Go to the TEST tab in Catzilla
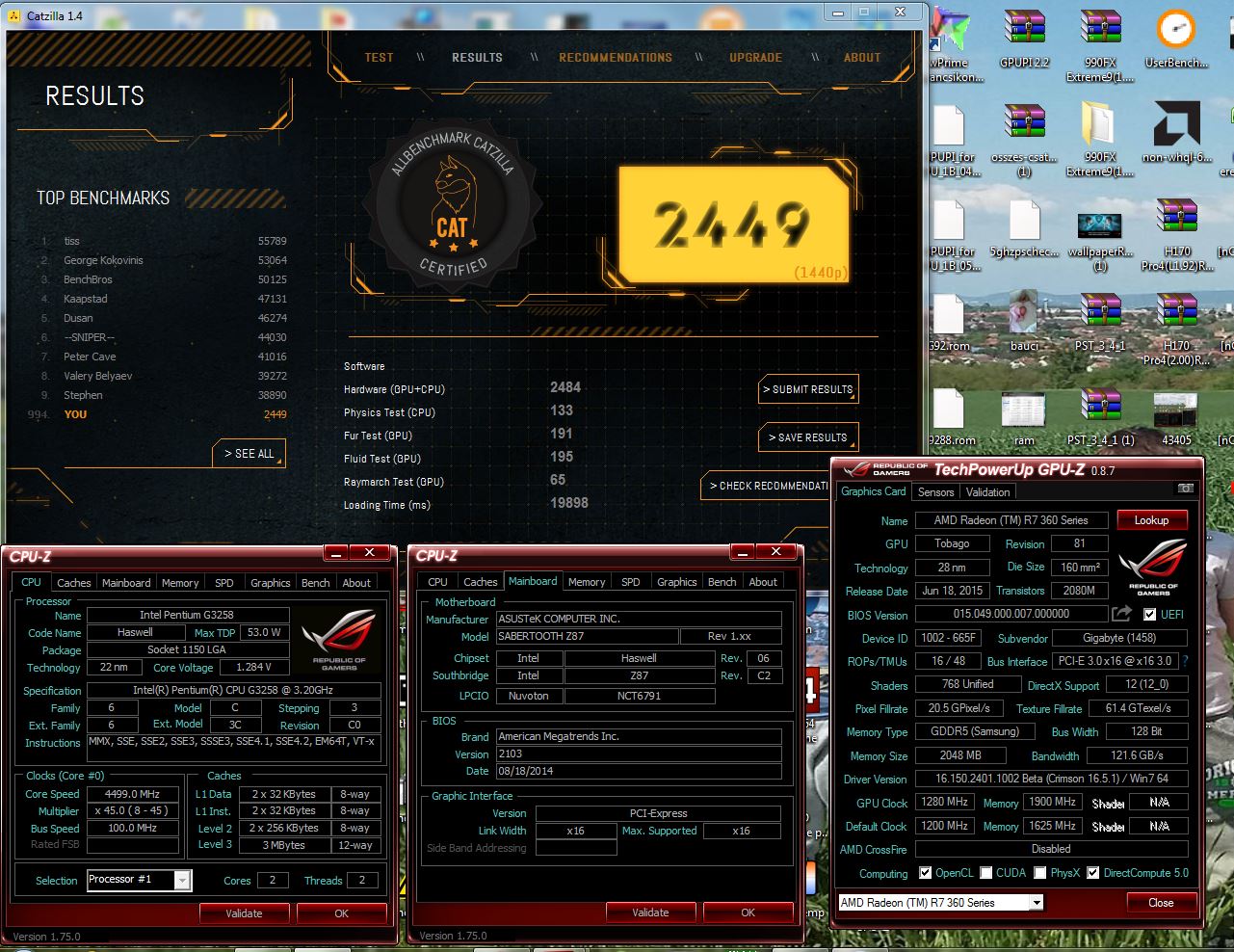 (x=379, y=58)
